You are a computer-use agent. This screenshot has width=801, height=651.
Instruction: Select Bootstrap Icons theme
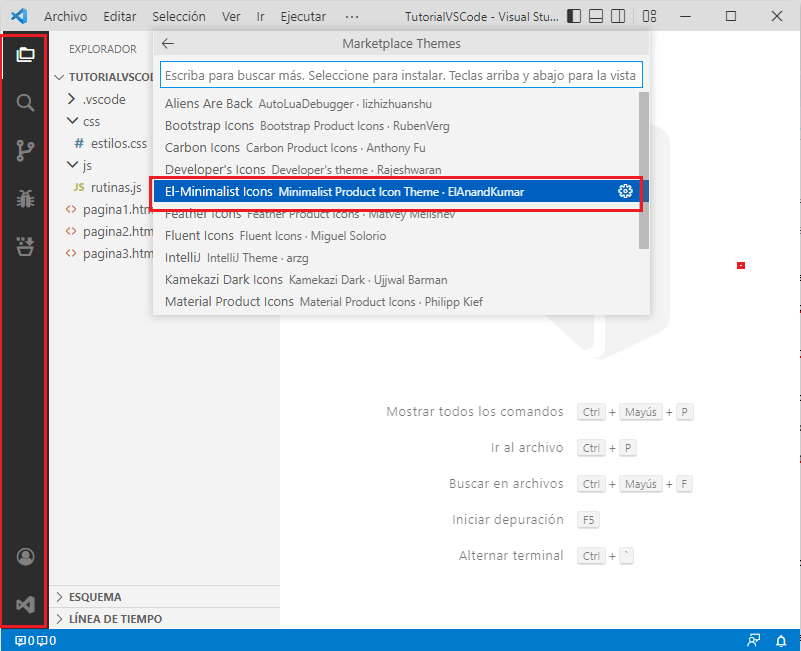click(x=396, y=126)
